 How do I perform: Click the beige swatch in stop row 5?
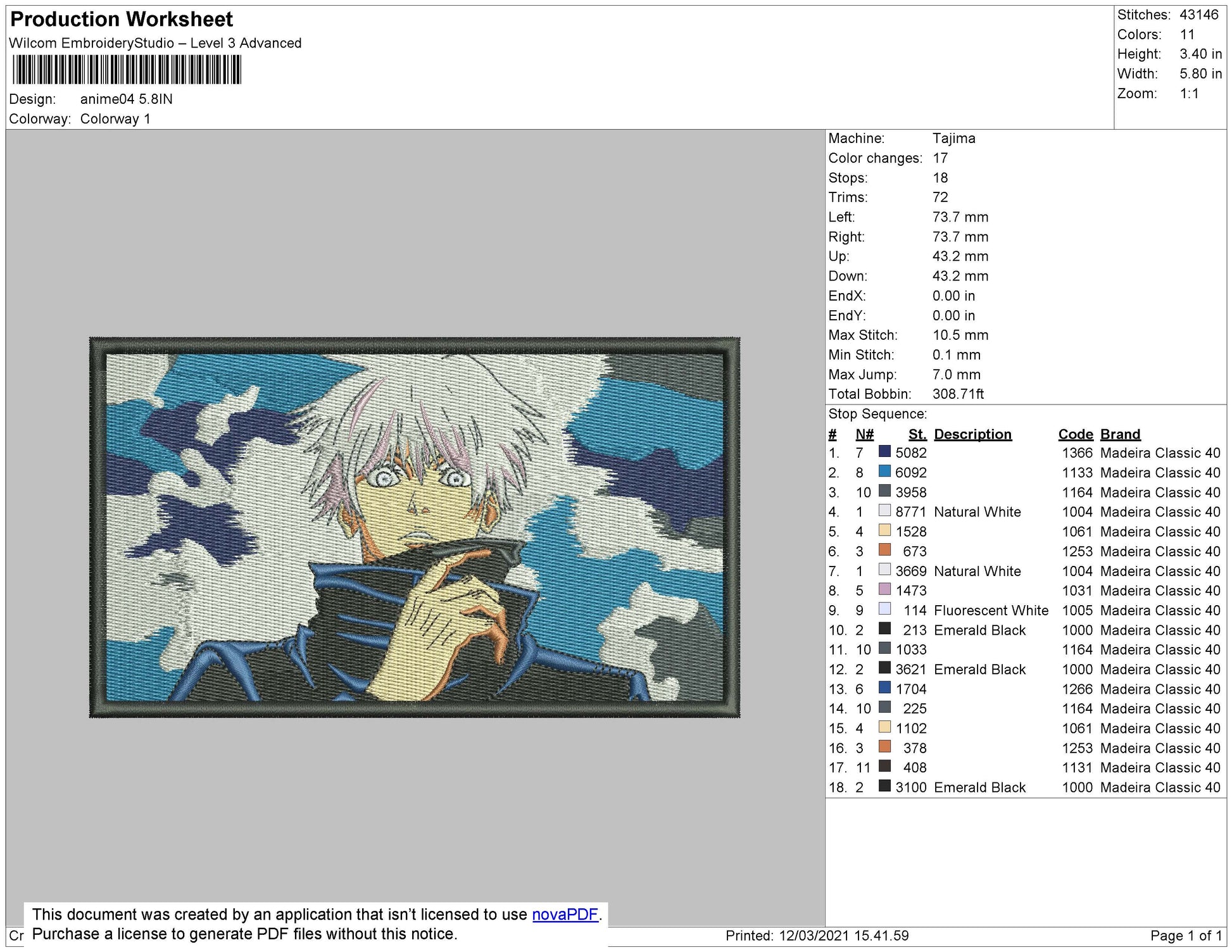(884, 530)
